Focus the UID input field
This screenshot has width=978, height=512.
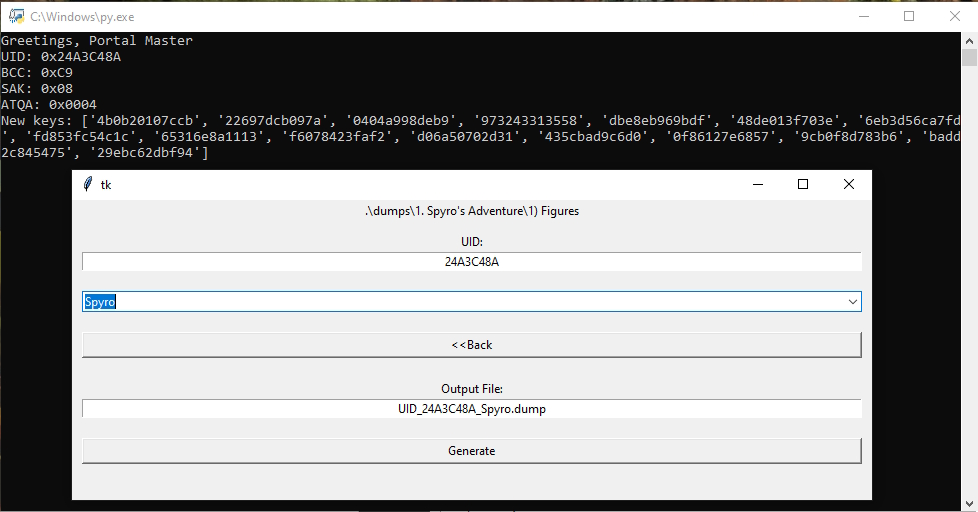click(472, 262)
